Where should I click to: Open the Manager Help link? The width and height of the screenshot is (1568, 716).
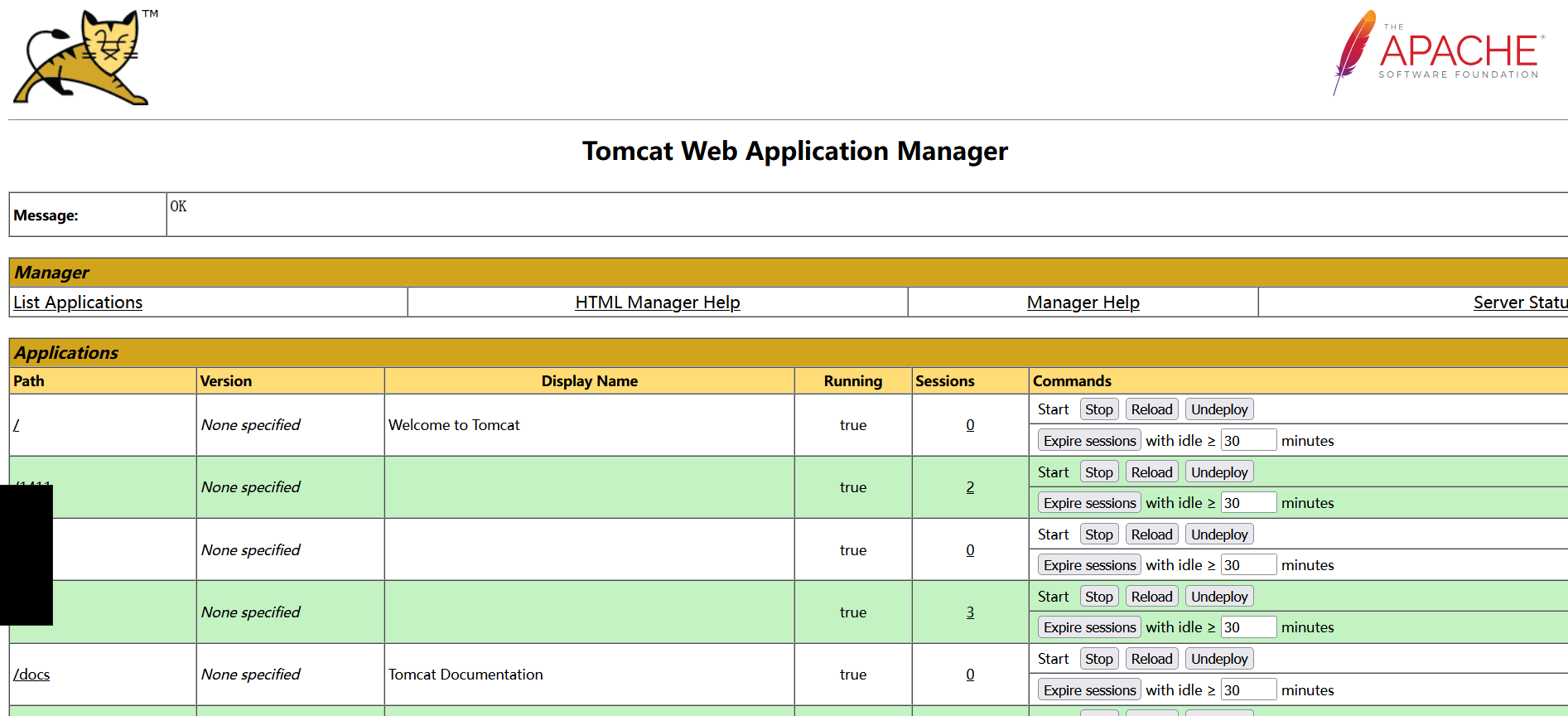coord(1083,302)
